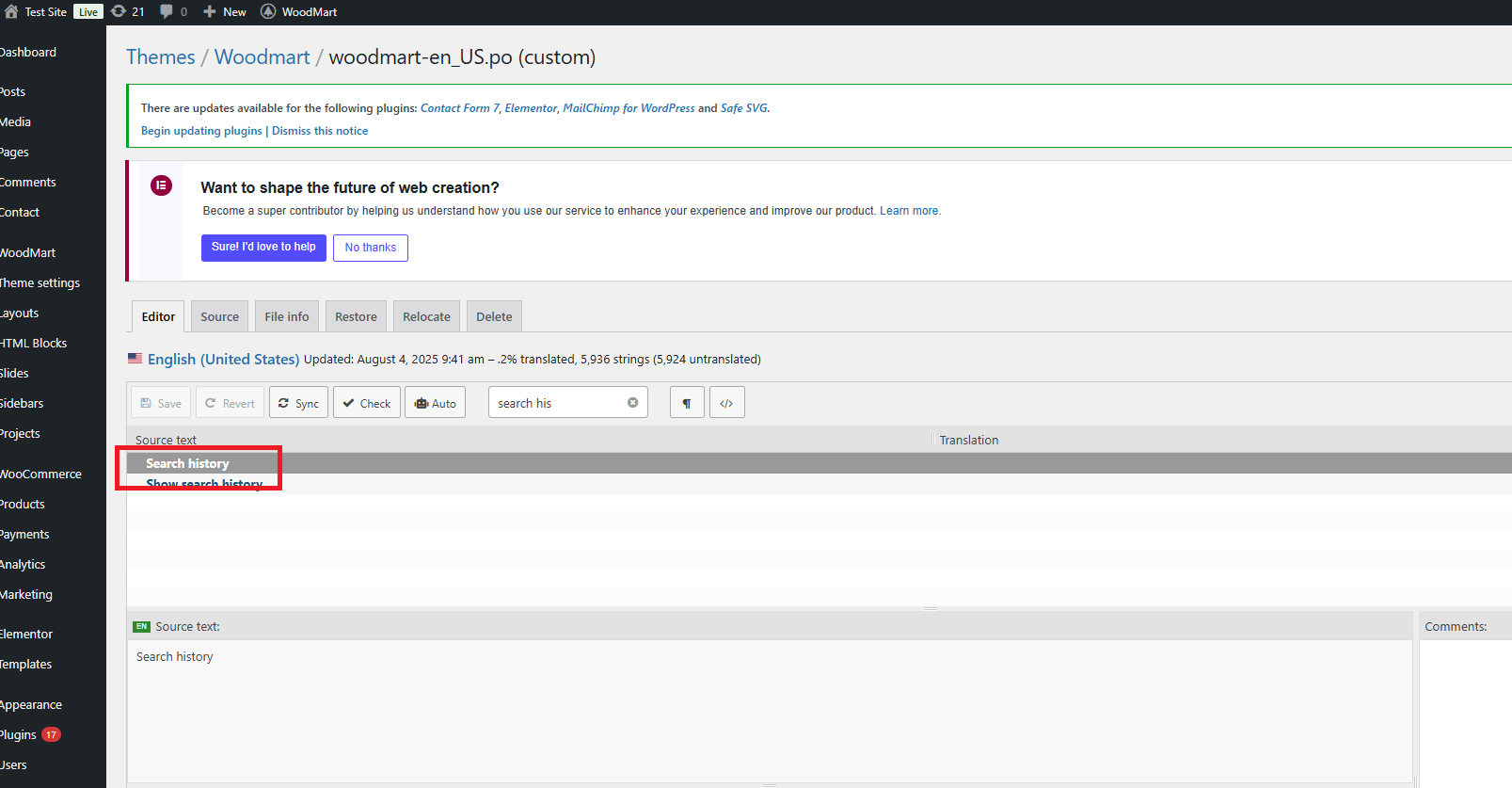Click the Source text column header
This screenshot has height=788, width=1512.
click(166, 440)
